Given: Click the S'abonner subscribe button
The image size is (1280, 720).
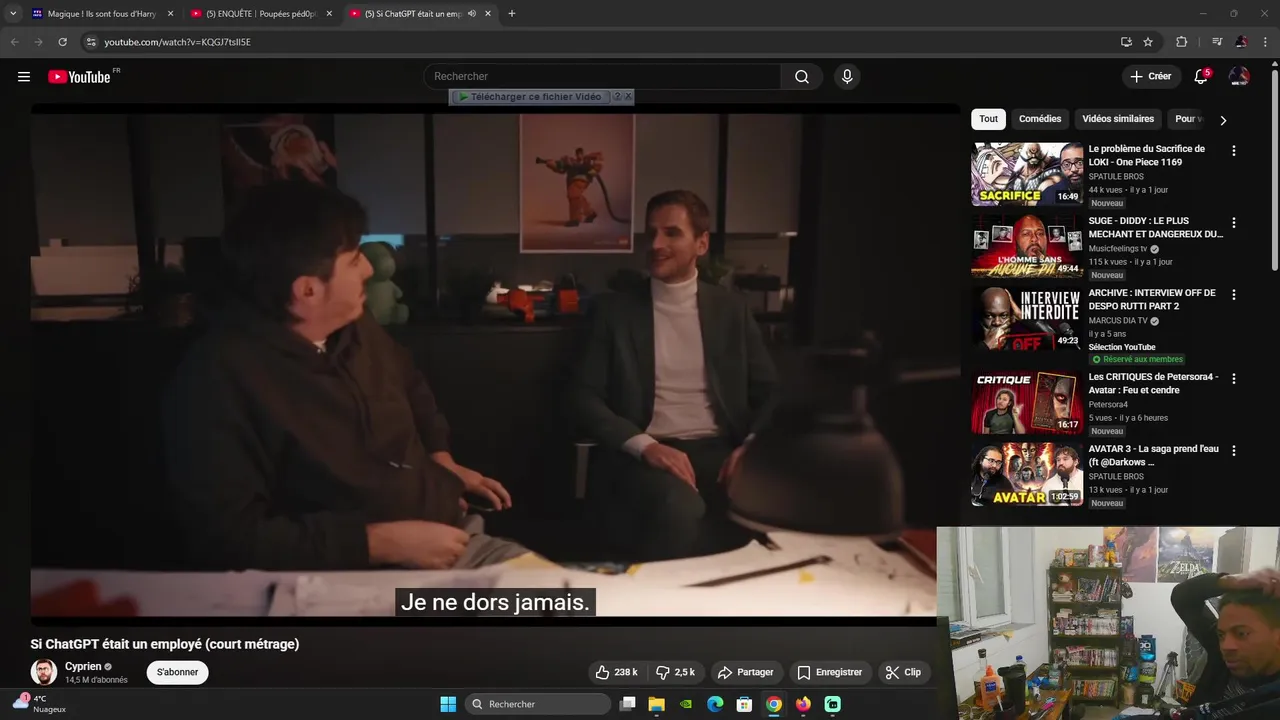Looking at the screenshot, I should pyautogui.click(x=177, y=672).
